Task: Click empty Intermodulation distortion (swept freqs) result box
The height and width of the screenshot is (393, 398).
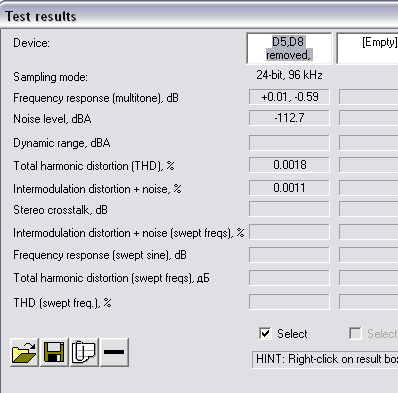Action: [x=289, y=232]
